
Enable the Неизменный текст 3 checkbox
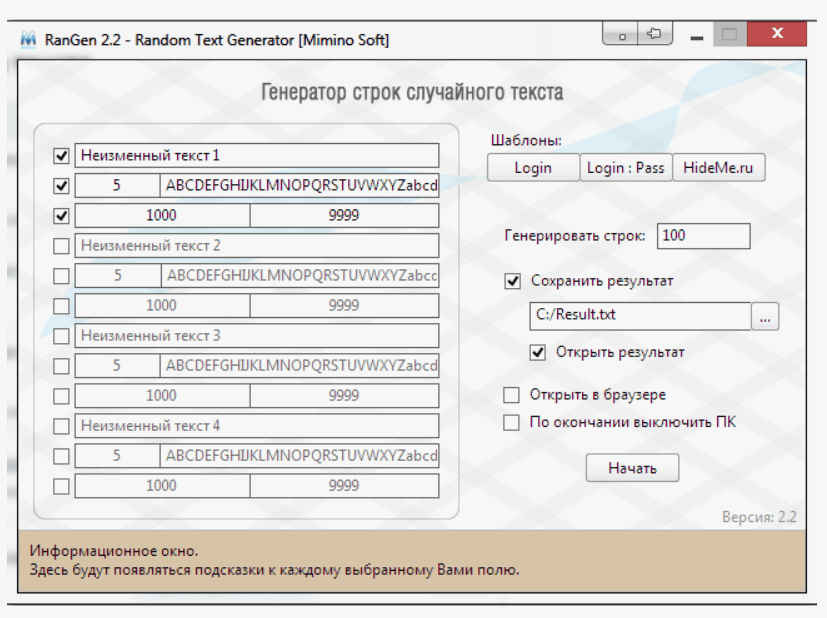pos(61,335)
